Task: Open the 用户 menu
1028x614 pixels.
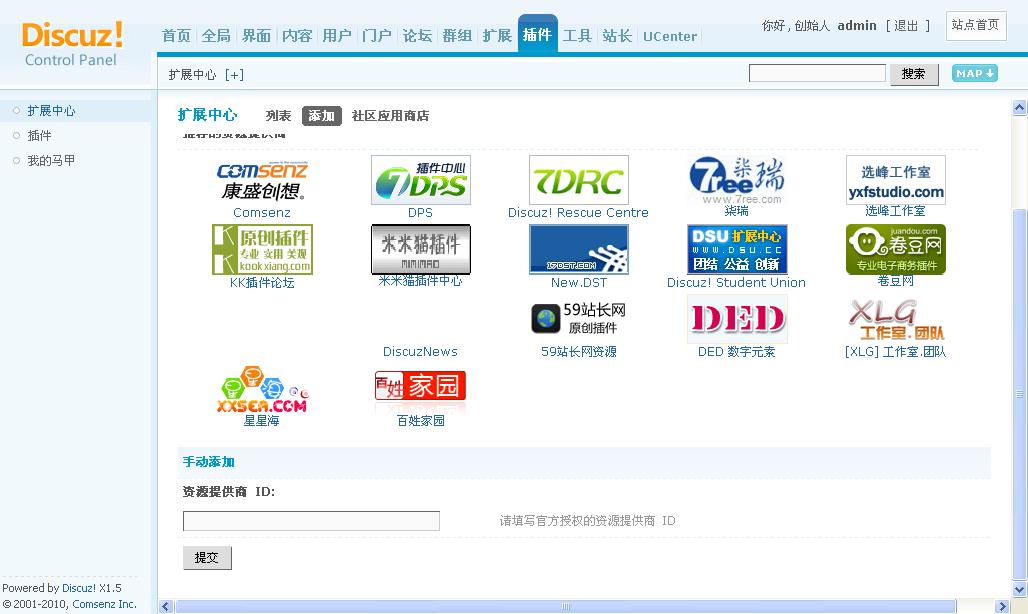Action: click(337, 36)
